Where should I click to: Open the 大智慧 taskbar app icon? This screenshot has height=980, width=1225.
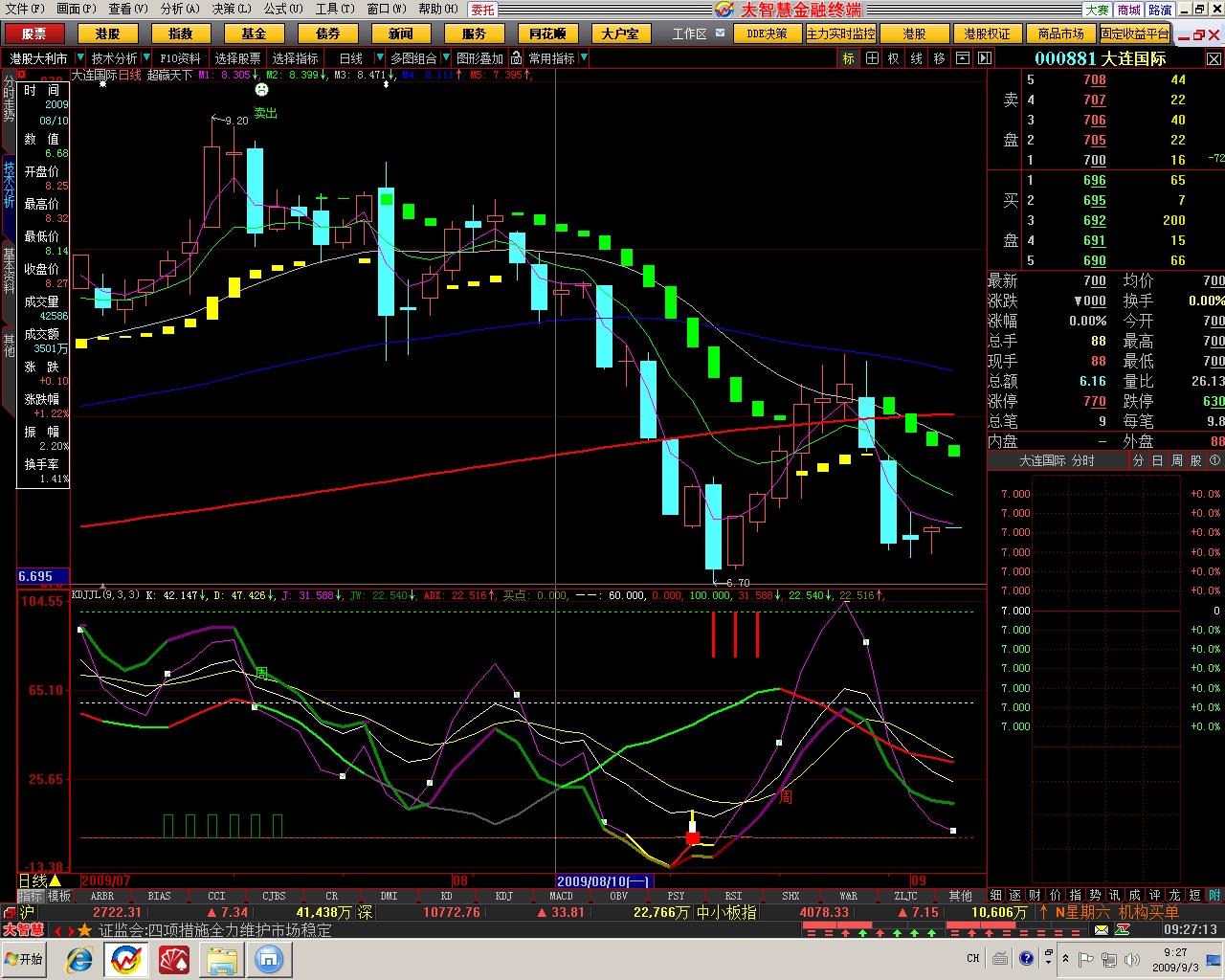coord(126,959)
